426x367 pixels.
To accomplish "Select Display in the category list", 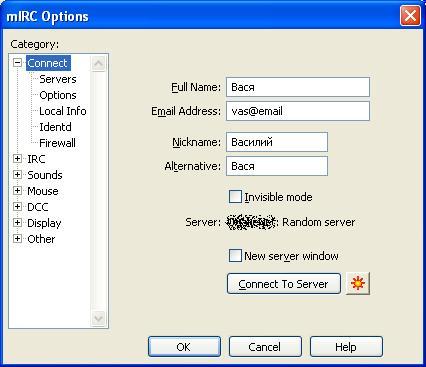I will pyautogui.click(x=44, y=223).
